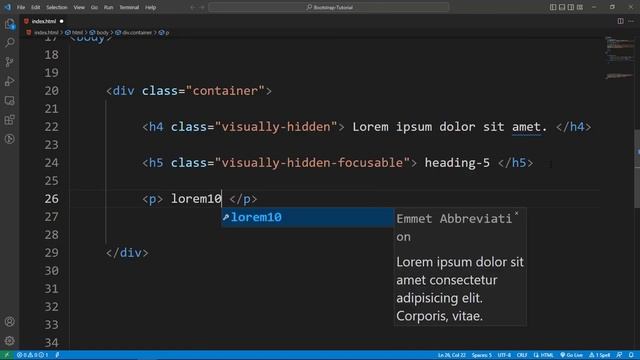
Task: Change language mode via HTML status item
Action: (x=544, y=355)
